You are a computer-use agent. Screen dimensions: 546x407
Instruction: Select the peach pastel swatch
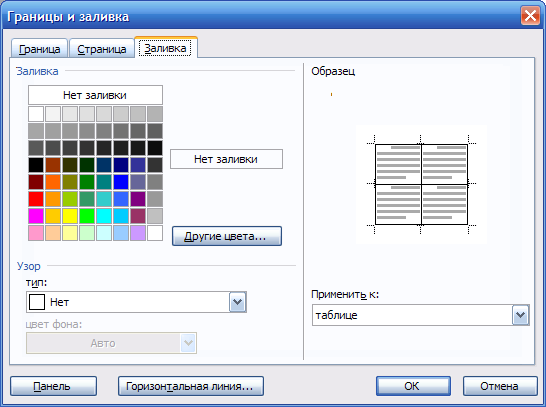click(53, 233)
